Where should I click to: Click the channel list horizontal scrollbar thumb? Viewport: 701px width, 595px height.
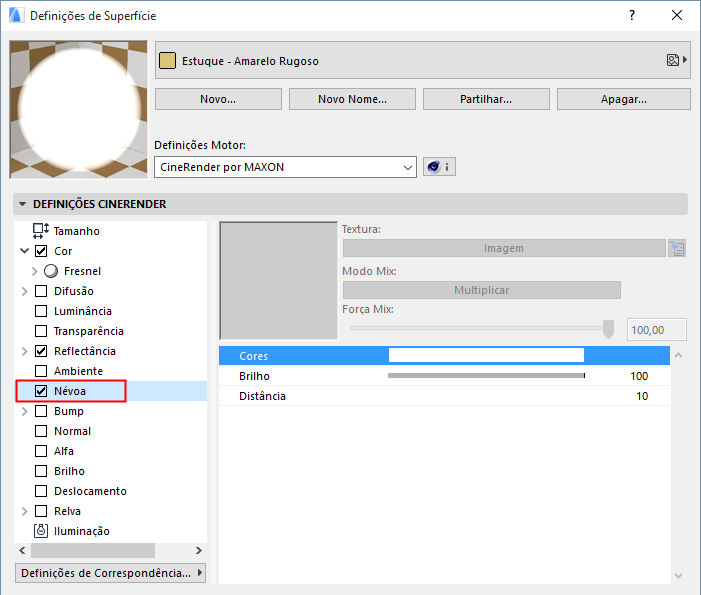[x=93, y=550]
